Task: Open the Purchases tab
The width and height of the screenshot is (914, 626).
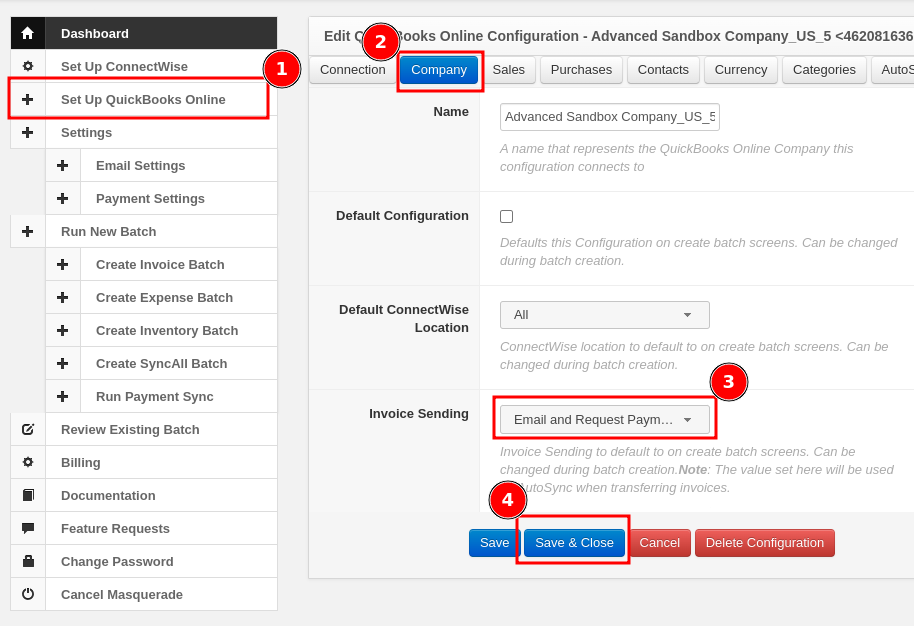Action: tap(581, 70)
